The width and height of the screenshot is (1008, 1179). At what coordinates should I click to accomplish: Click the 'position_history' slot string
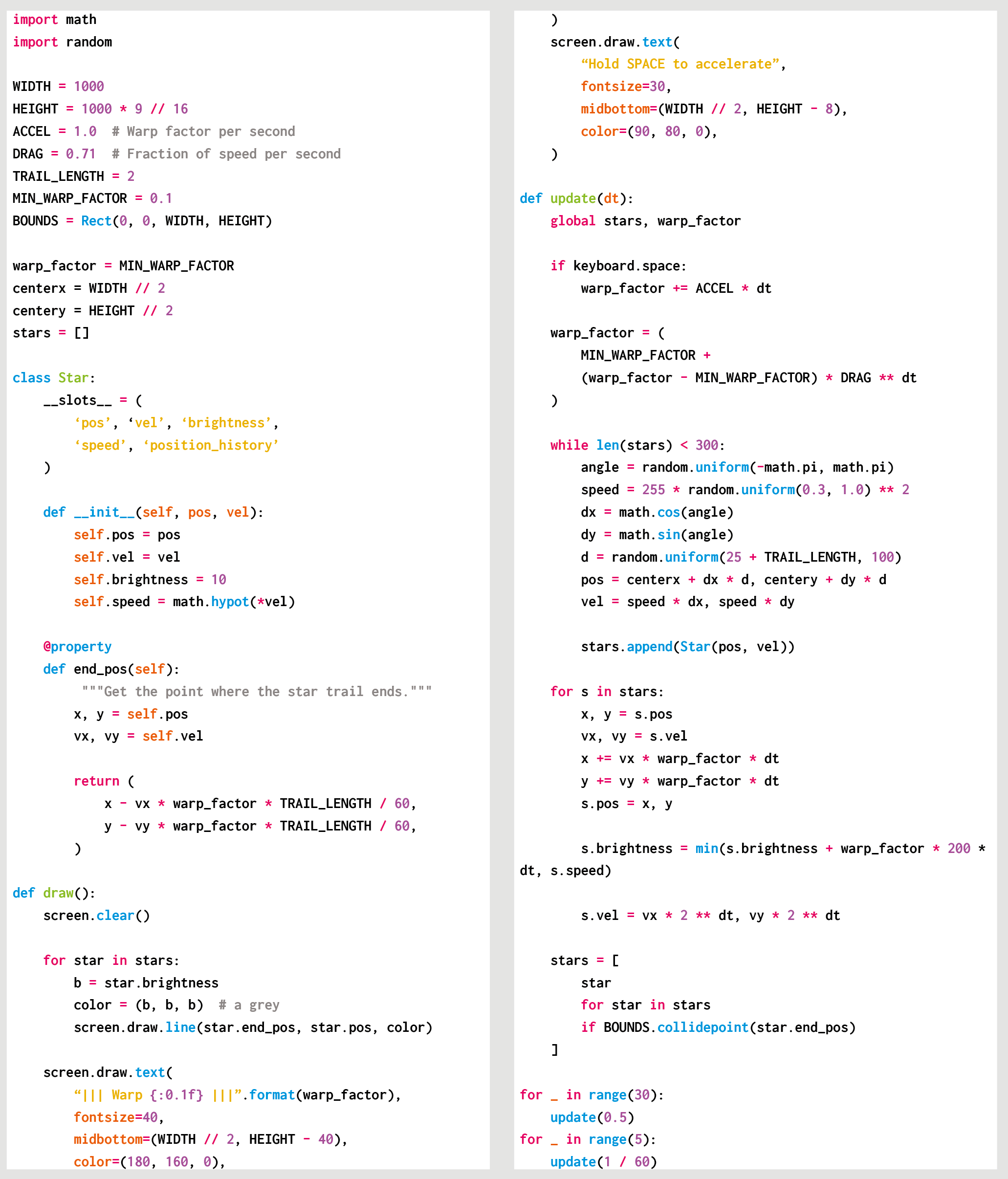pos(211,445)
